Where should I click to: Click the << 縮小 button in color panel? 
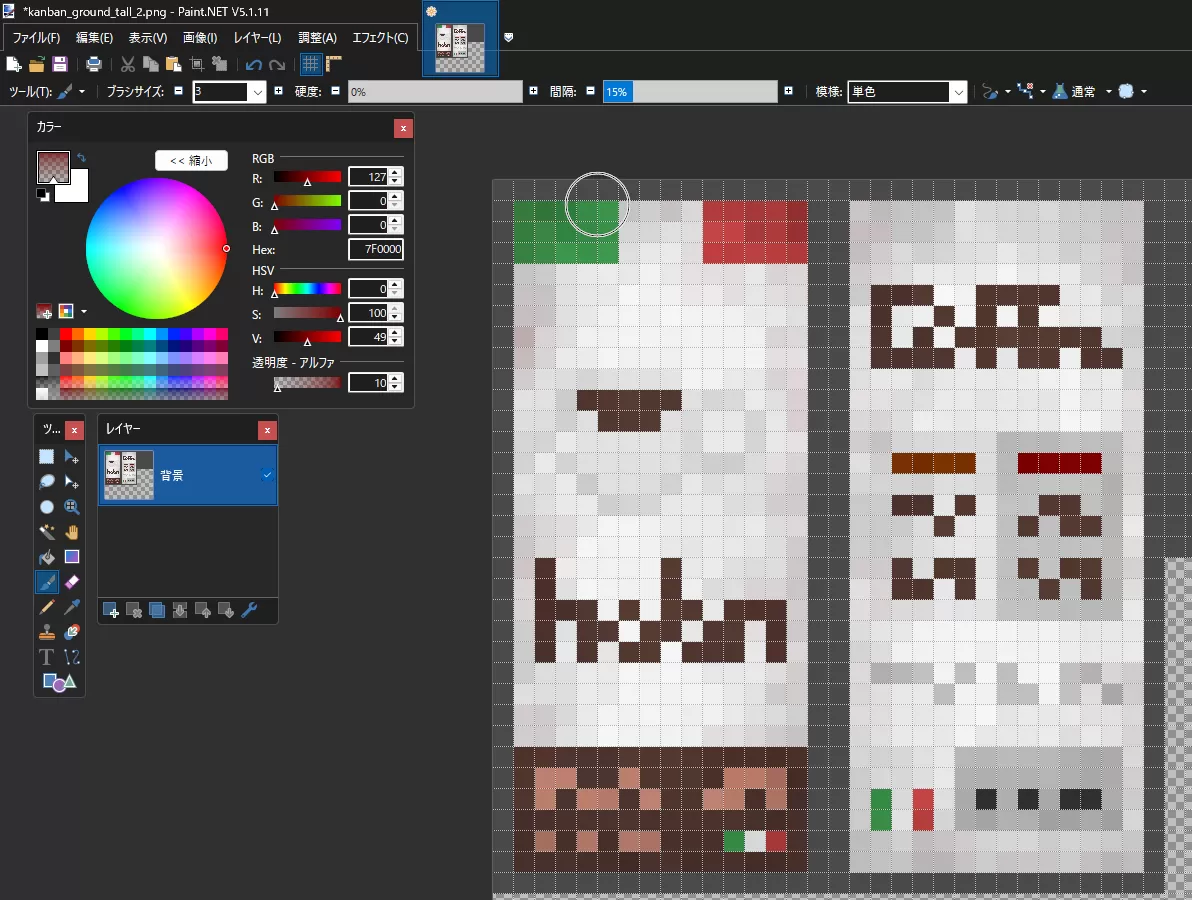click(191, 160)
